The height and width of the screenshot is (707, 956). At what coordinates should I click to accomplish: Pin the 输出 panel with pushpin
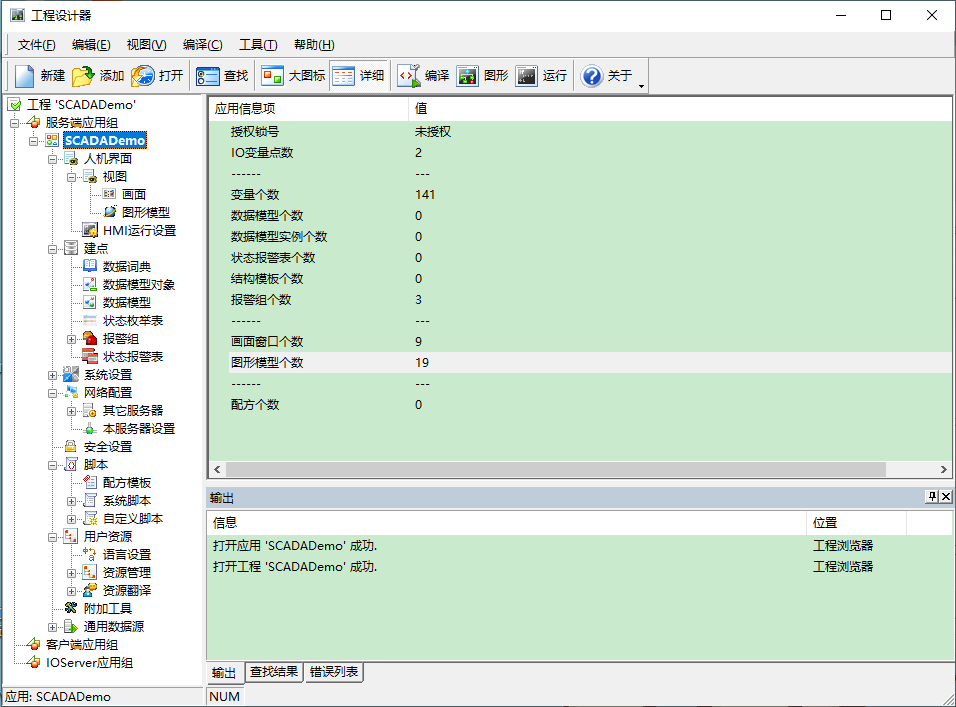pos(931,497)
